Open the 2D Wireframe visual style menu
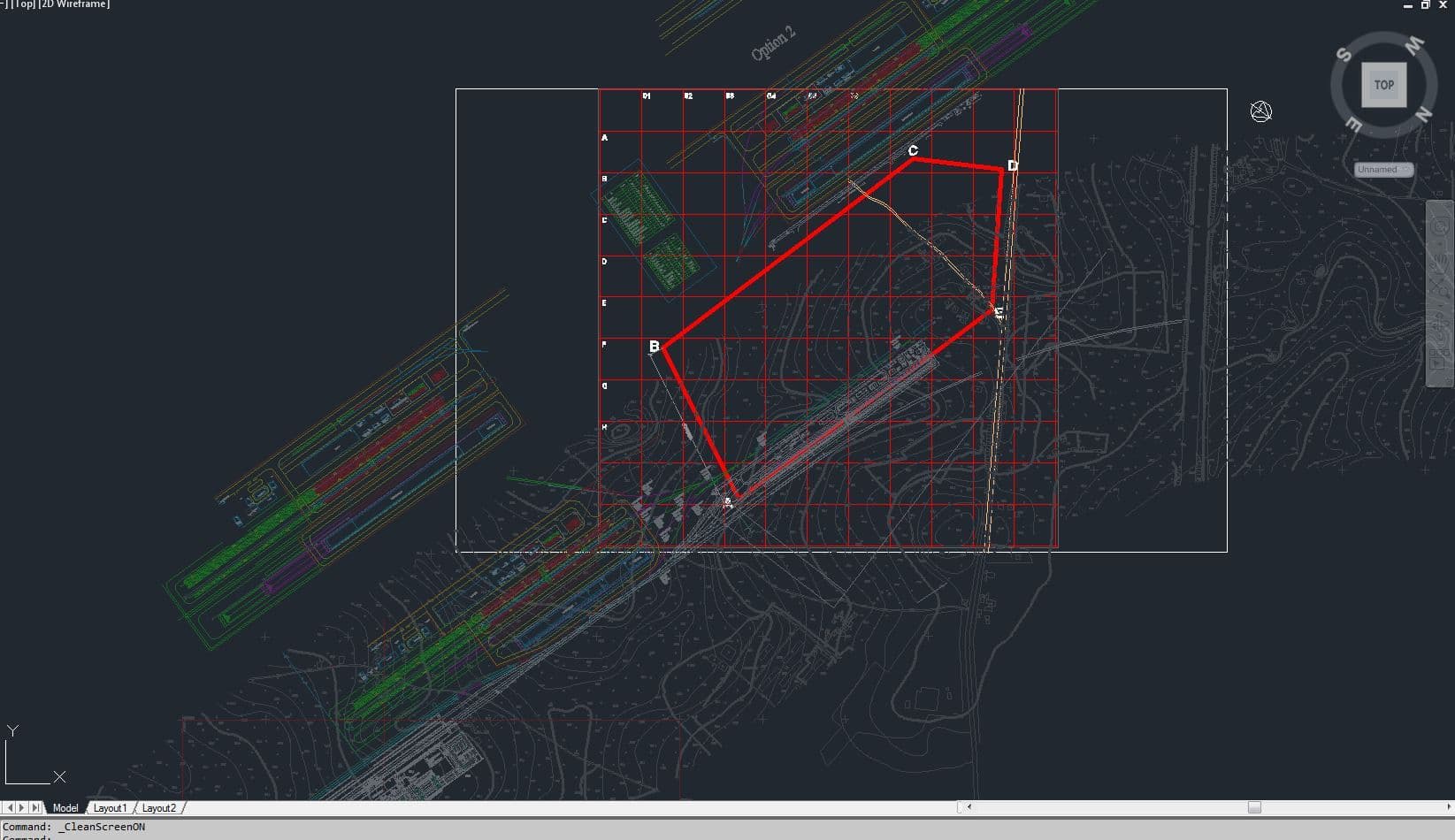1455x840 pixels. [75, 4]
